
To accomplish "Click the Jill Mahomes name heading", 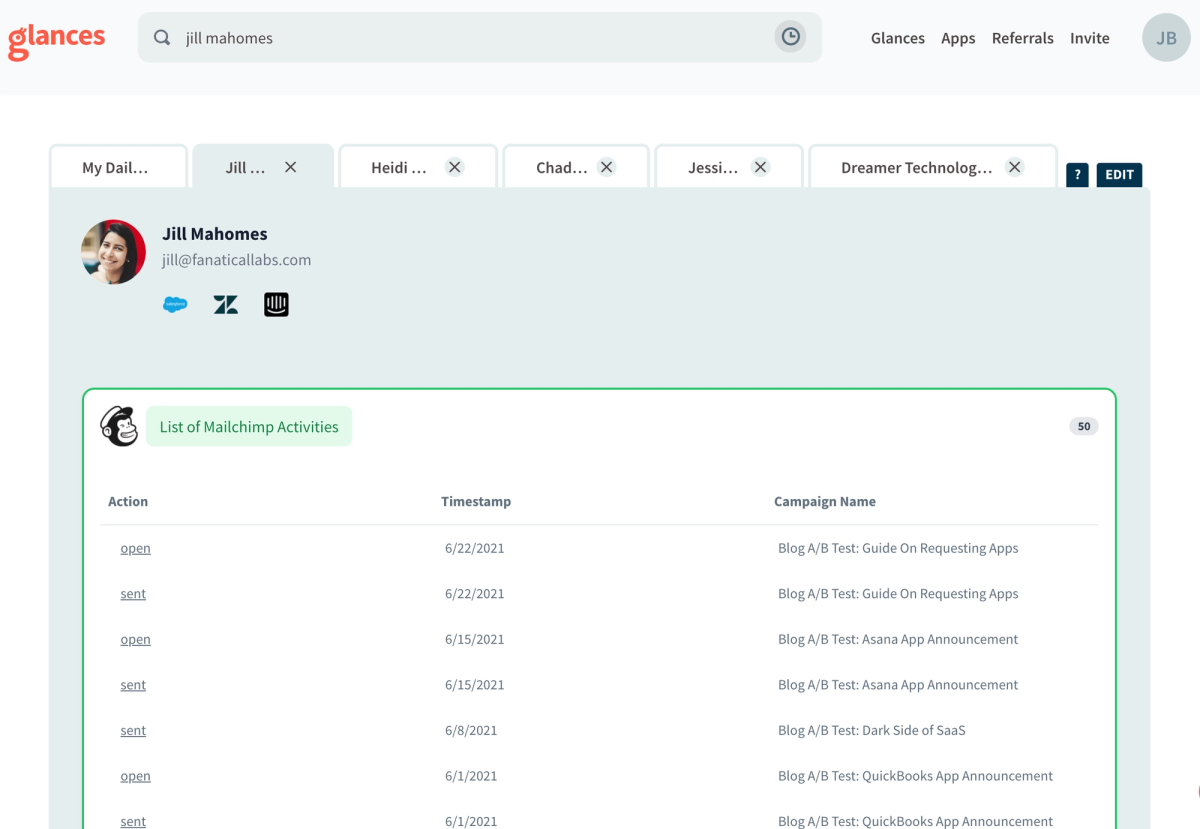I will tap(215, 234).
